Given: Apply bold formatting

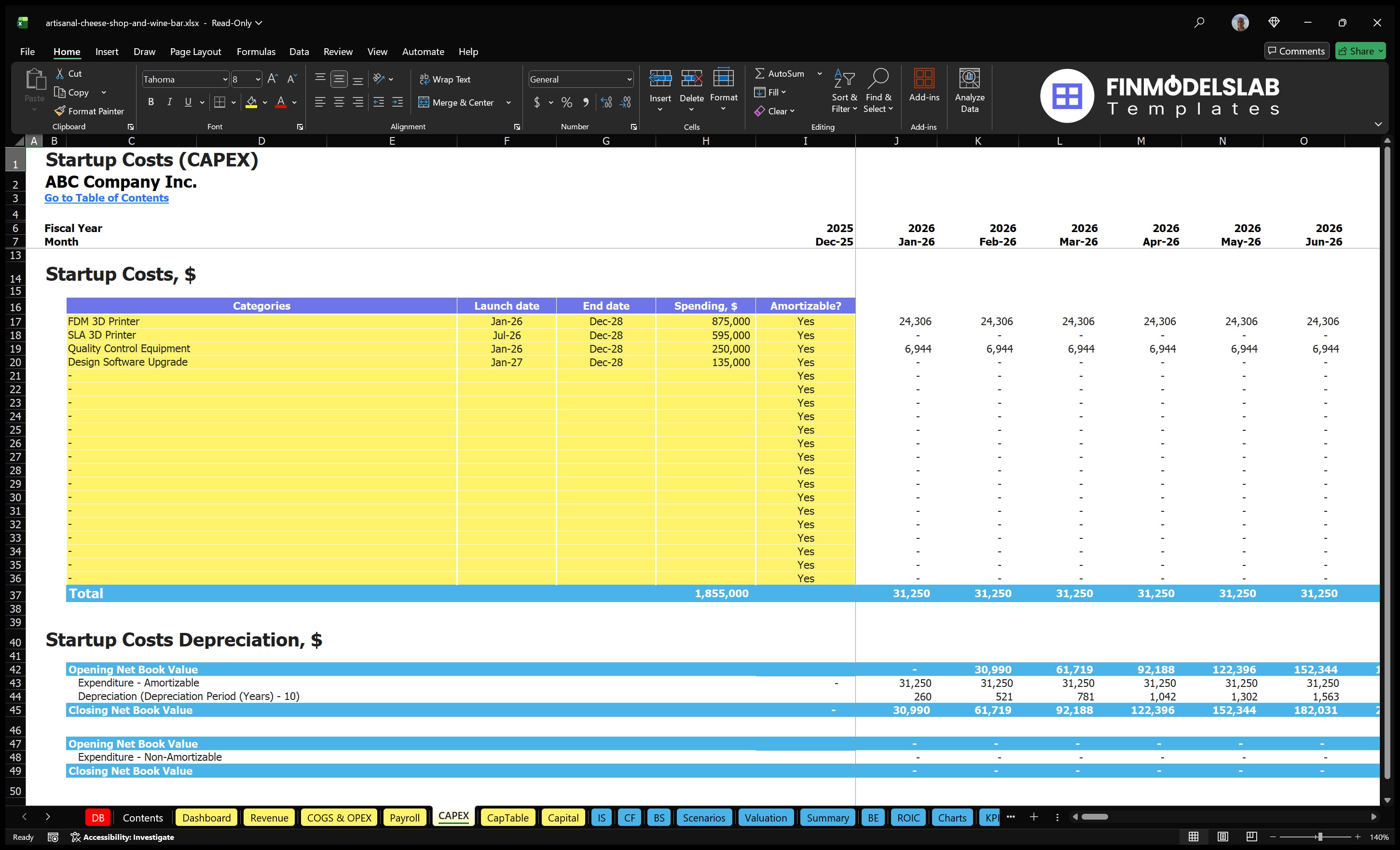Looking at the screenshot, I should pyautogui.click(x=151, y=102).
